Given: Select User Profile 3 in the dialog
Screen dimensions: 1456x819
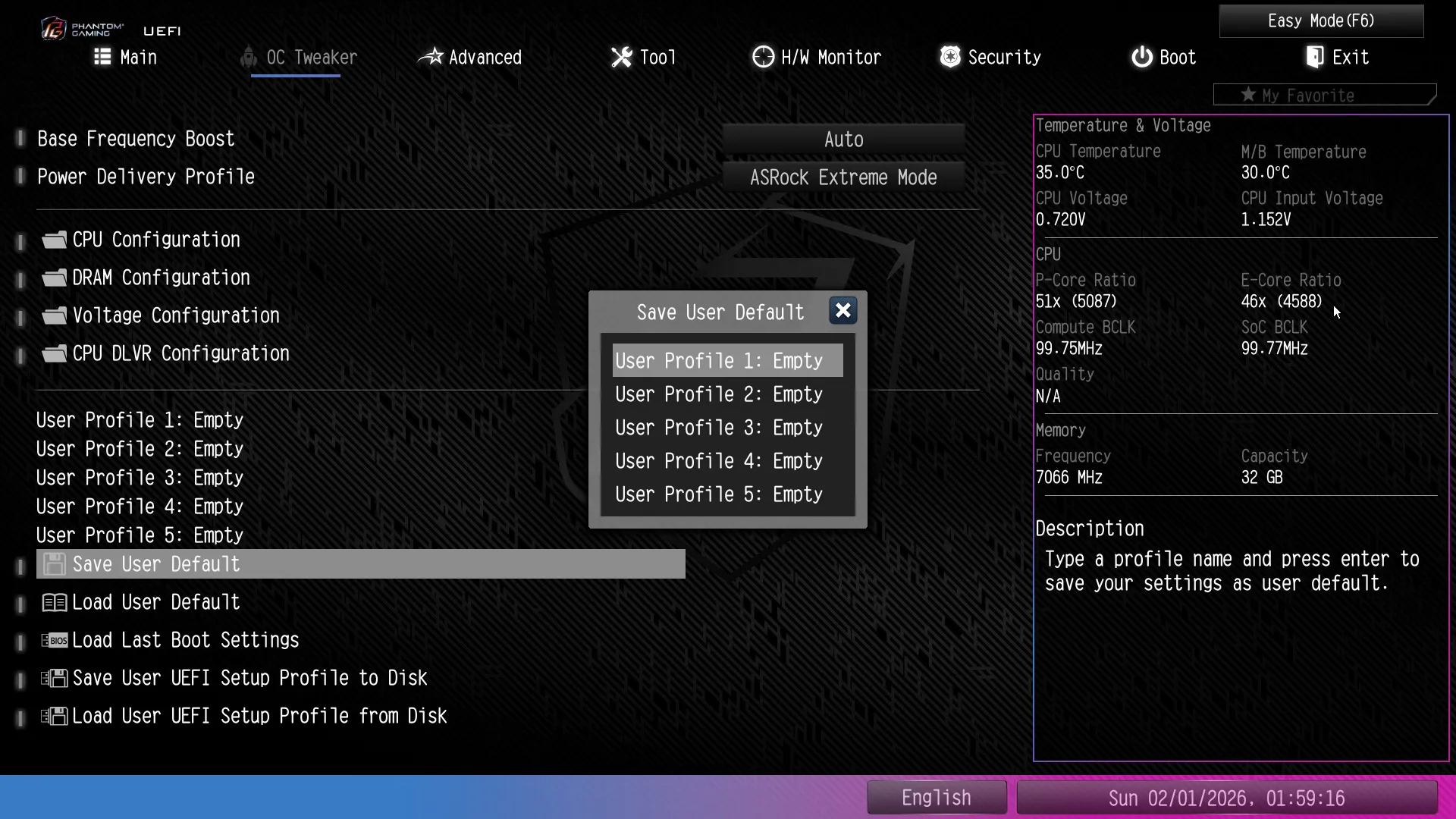Looking at the screenshot, I should (x=719, y=428).
